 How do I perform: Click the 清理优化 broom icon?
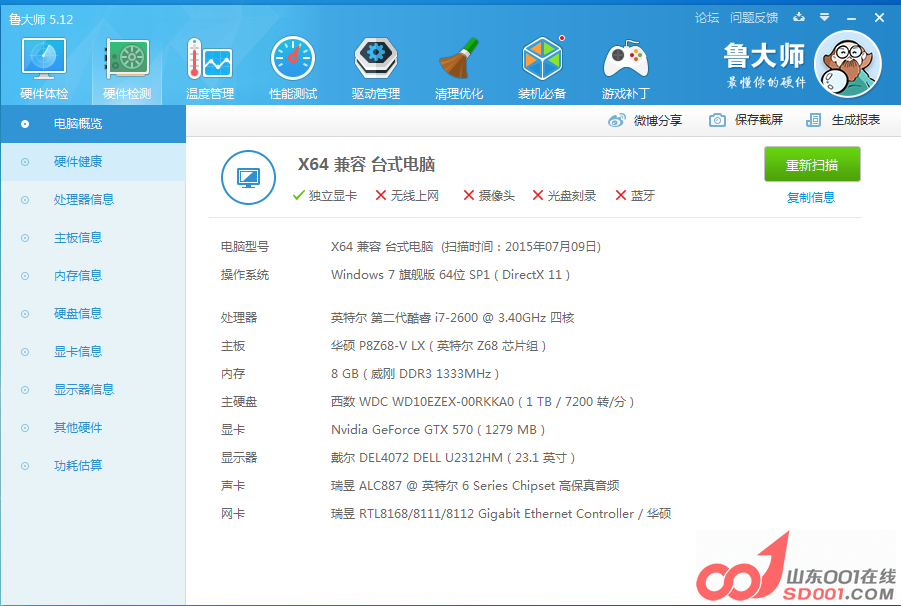(459, 59)
